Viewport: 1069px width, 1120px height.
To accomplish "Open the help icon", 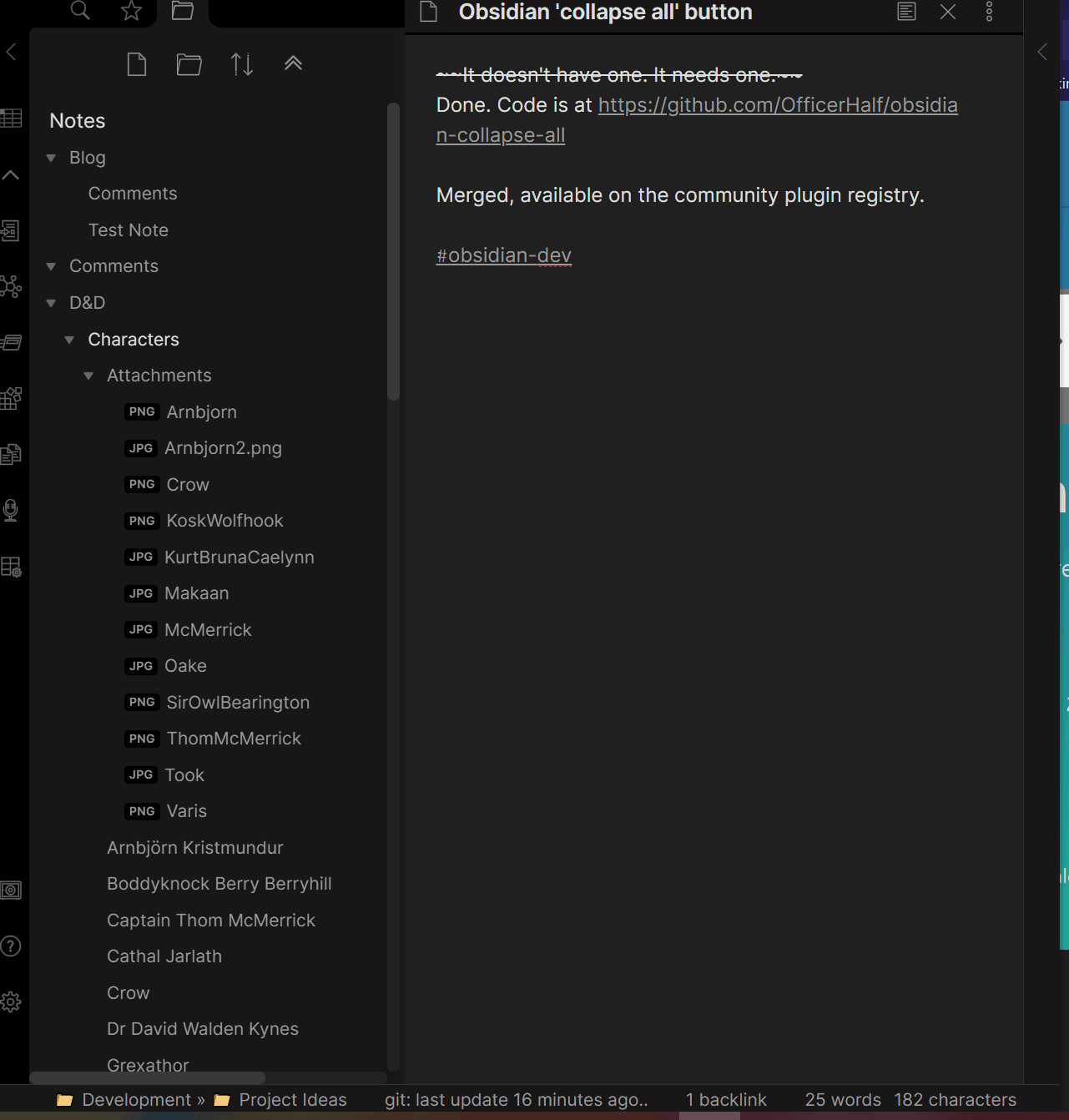I will (11, 946).
